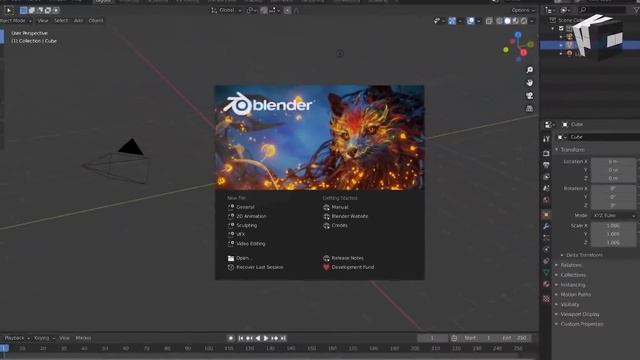Open the Material properties tab
640x360 pixels.
(546, 284)
